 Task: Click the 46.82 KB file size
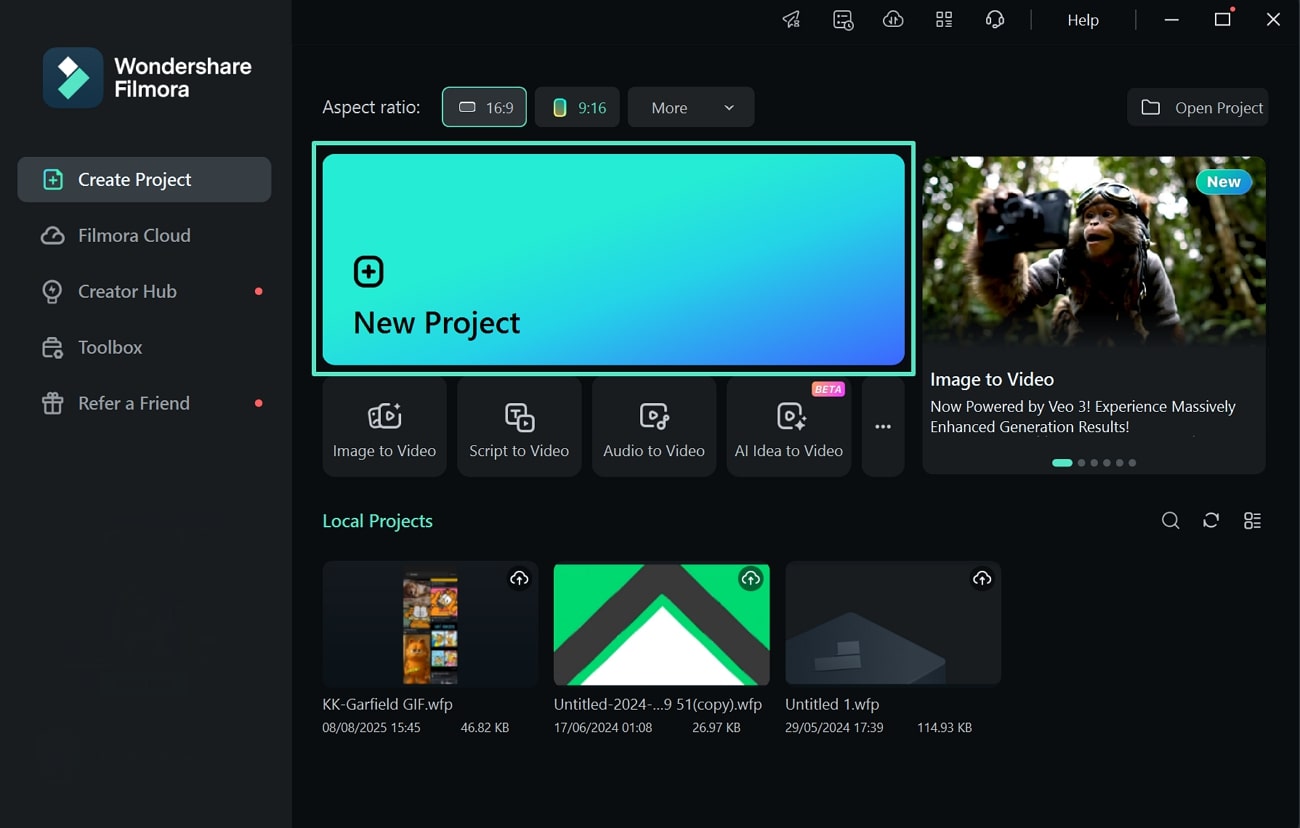click(x=485, y=728)
